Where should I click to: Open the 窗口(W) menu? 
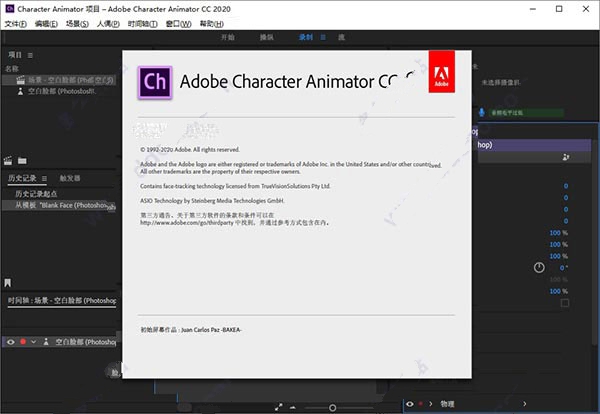(x=178, y=24)
